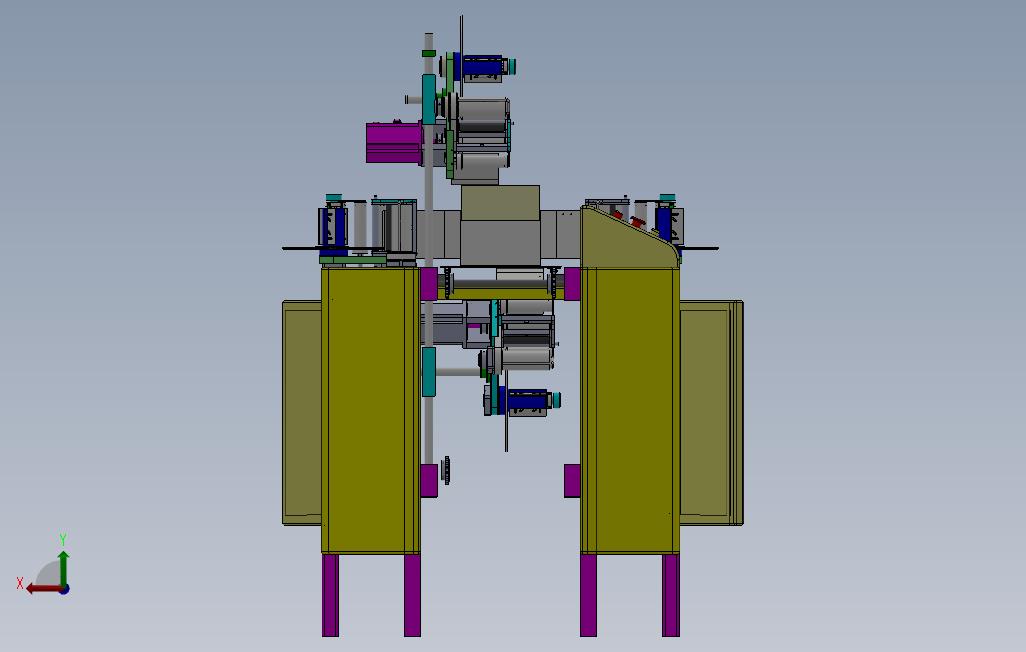1026x652 pixels.
Task: Select the blue reel at the very top
Action: click(x=483, y=66)
